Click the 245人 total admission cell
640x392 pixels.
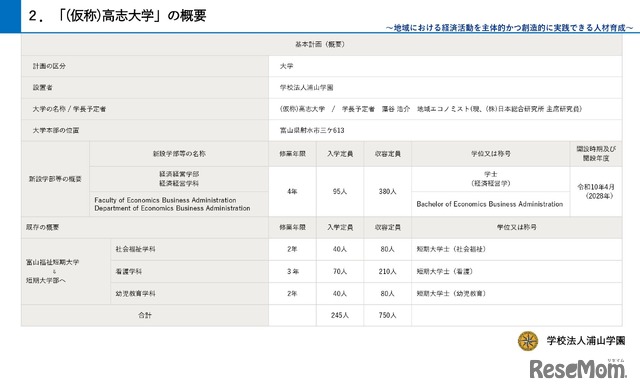tap(340, 315)
